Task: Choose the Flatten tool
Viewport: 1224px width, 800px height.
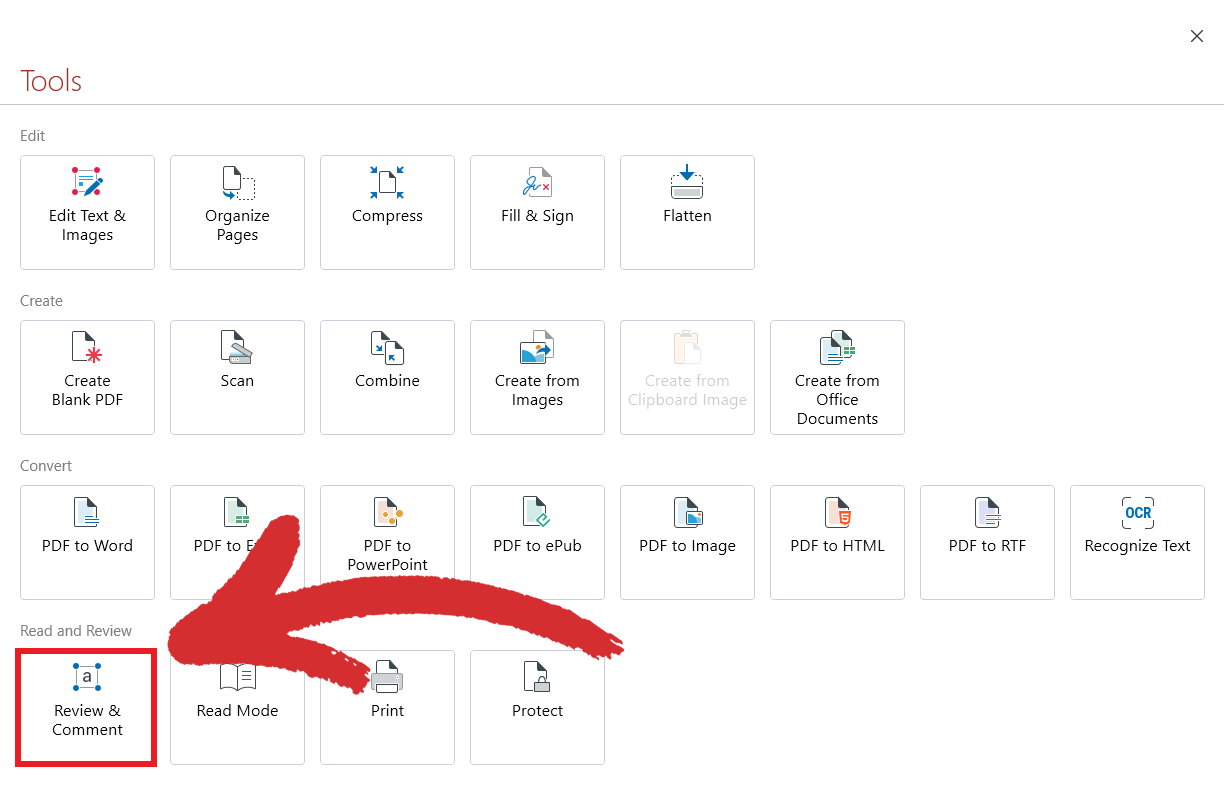Action: click(x=687, y=212)
